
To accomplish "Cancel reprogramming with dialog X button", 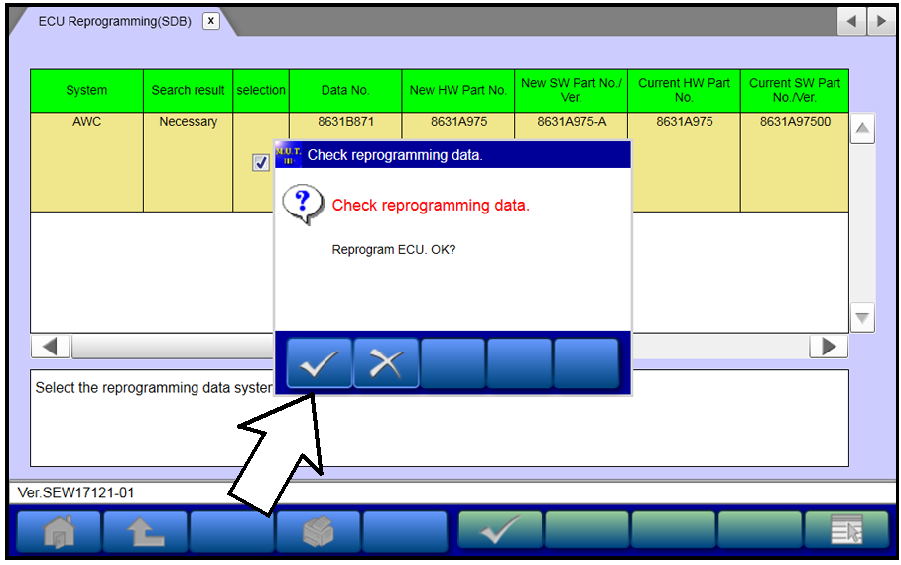I will 385,364.
